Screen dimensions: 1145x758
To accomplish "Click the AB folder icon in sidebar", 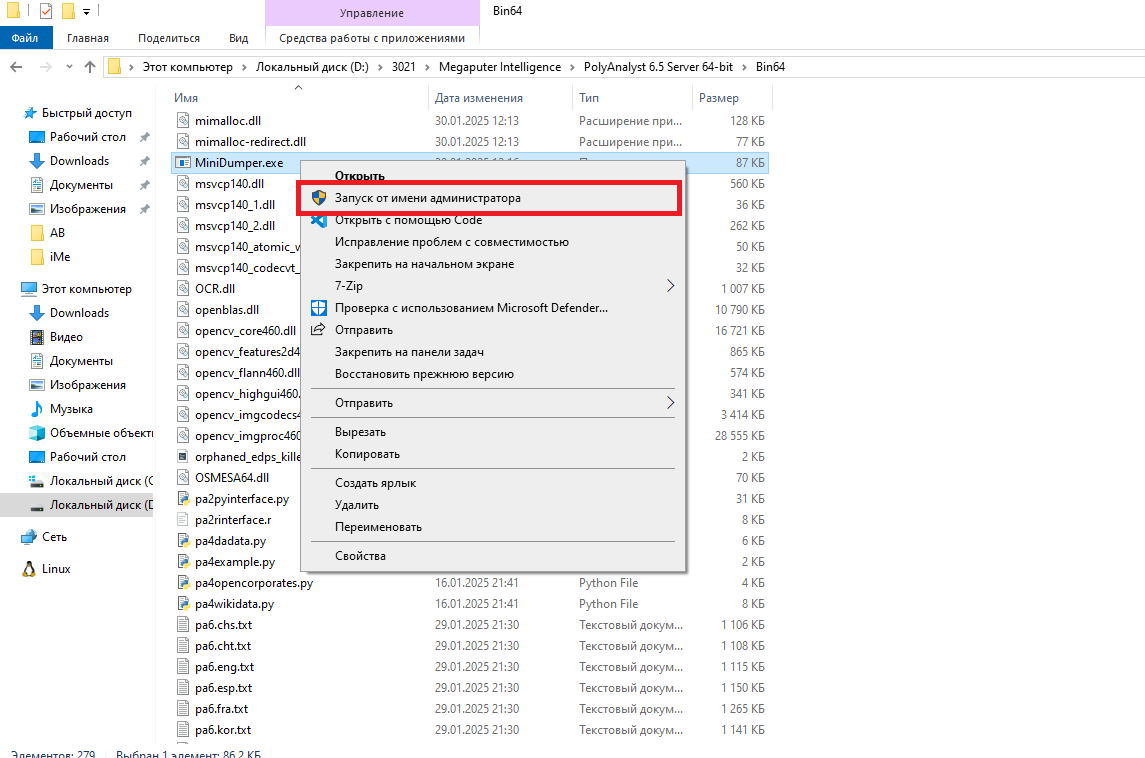I will [37, 233].
